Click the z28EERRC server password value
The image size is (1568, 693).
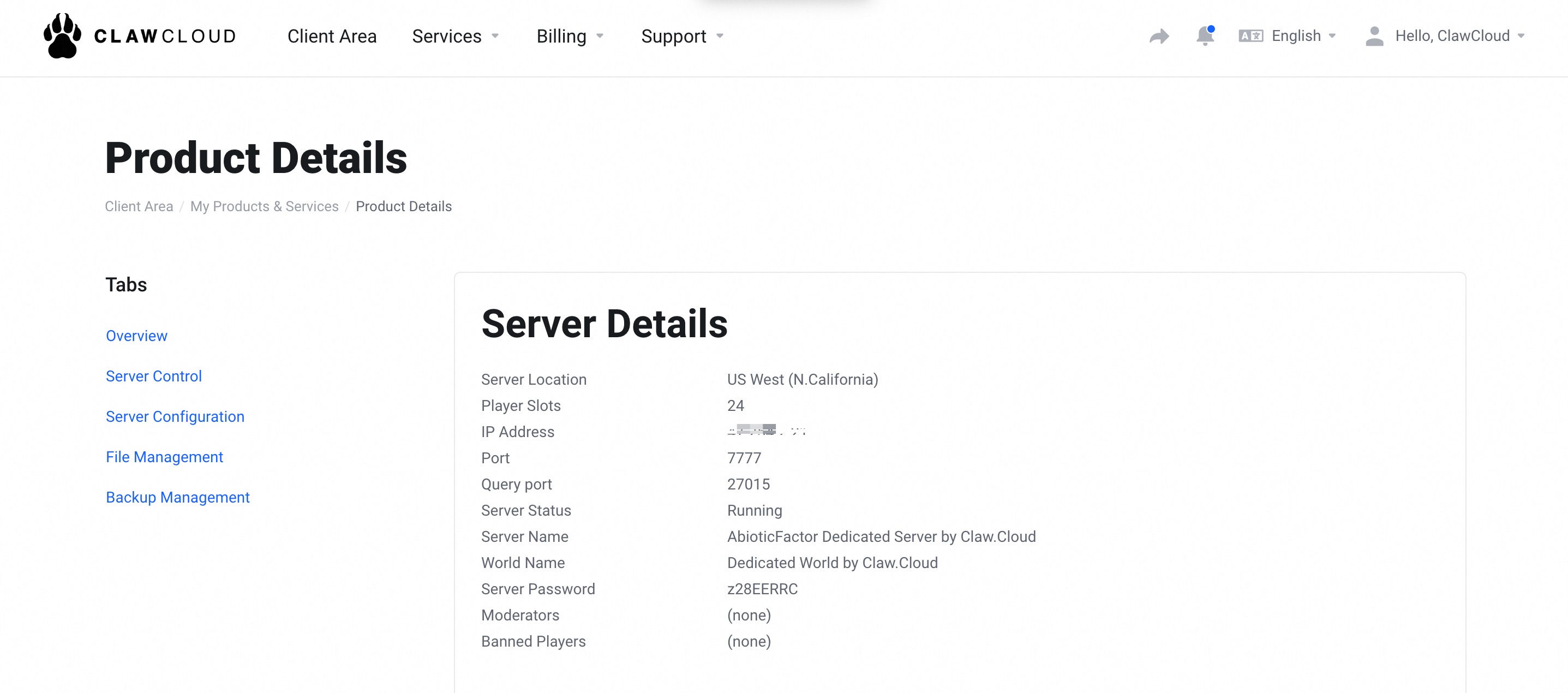tap(762, 589)
